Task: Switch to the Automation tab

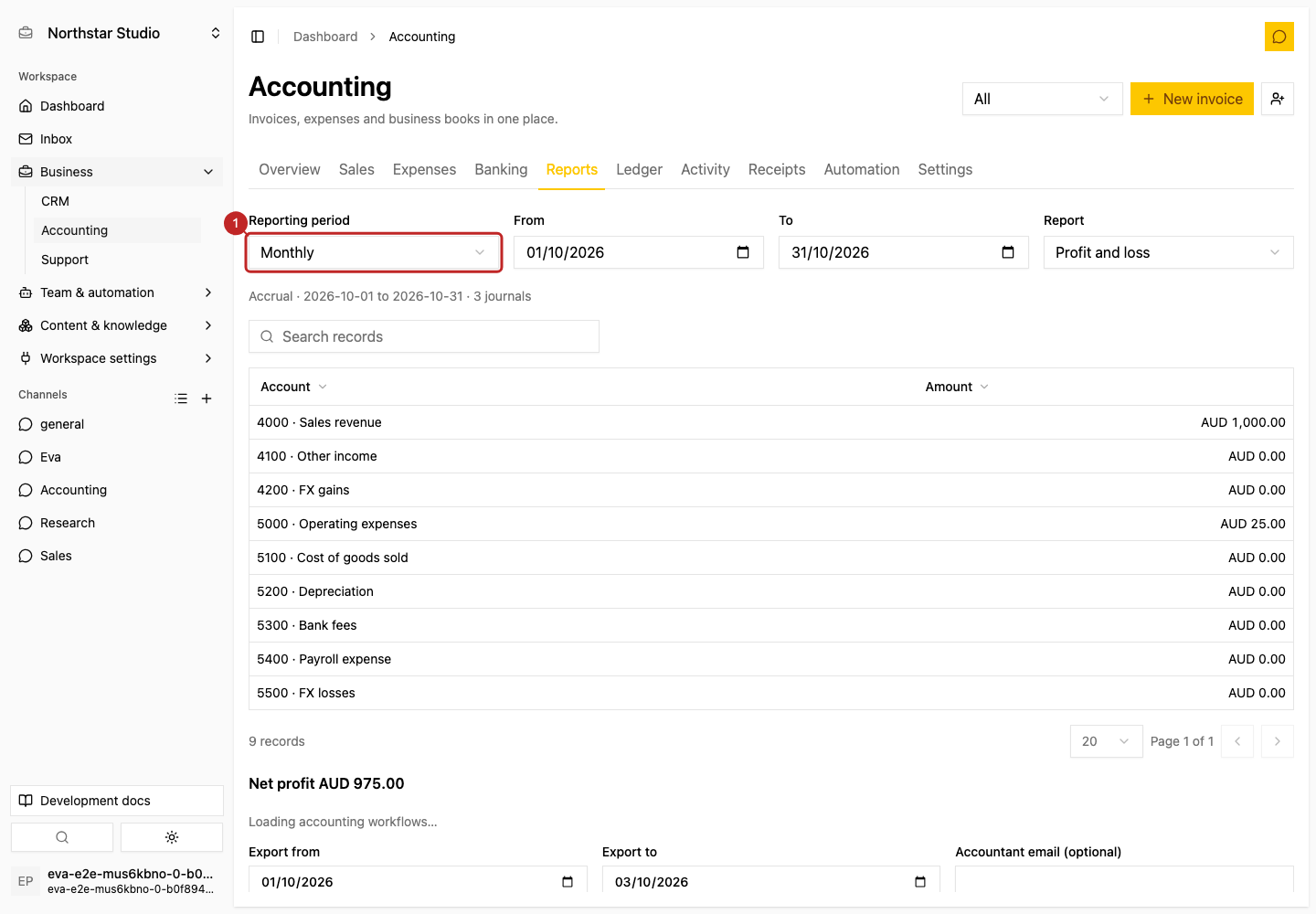Action: coord(862,169)
